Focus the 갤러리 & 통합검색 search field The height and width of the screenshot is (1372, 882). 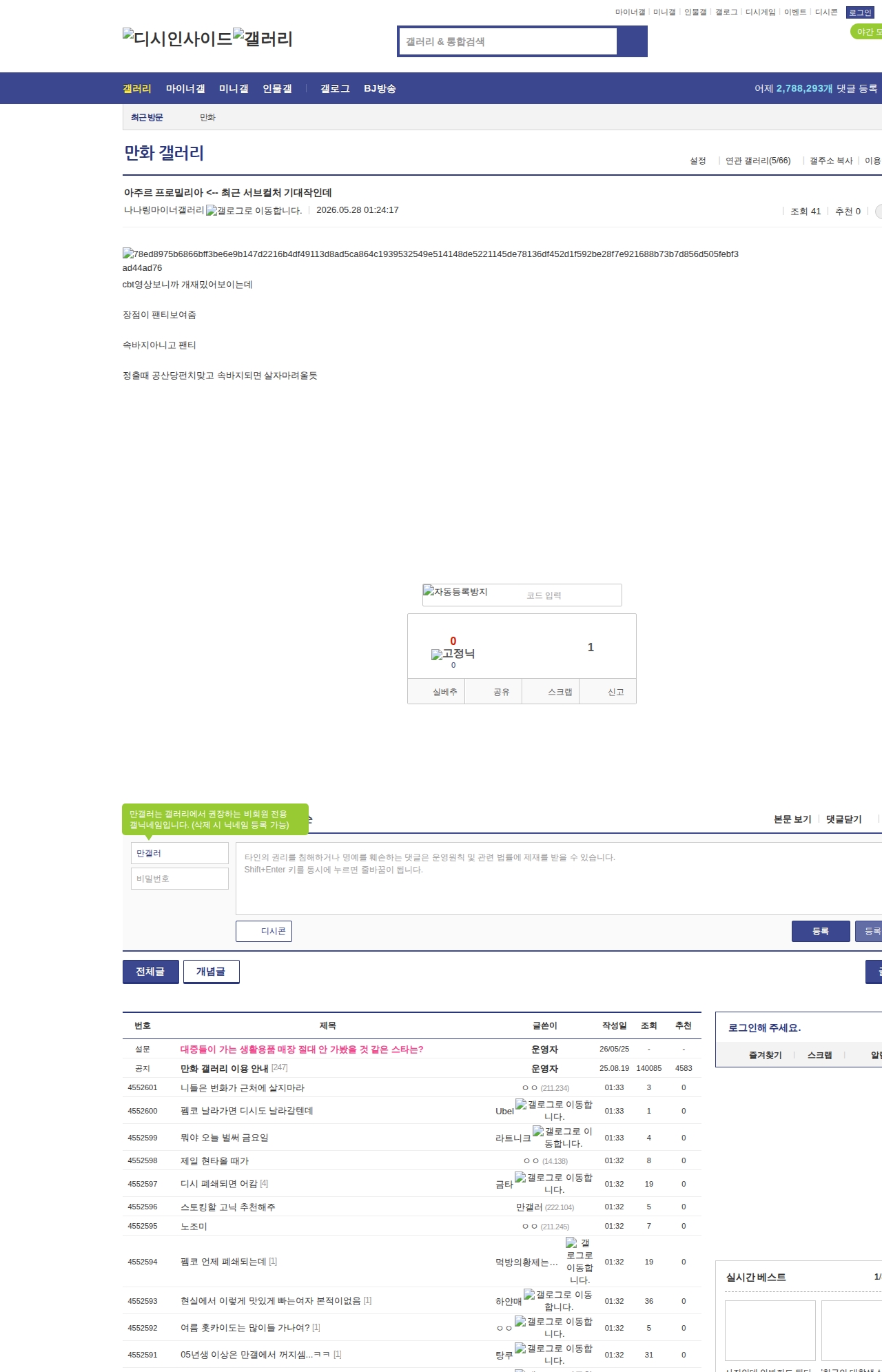point(508,41)
